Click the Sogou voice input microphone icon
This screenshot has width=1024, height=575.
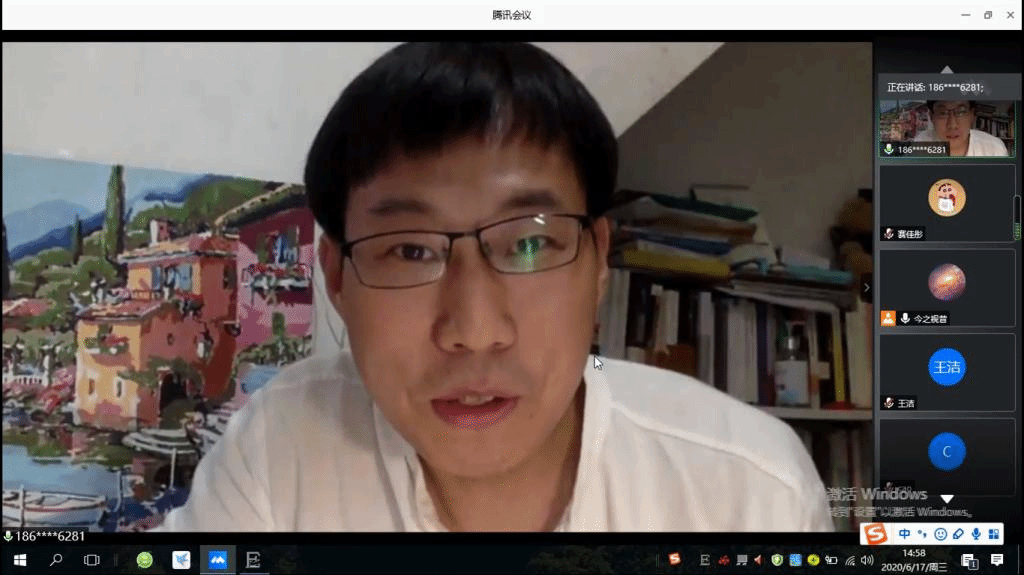click(x=976, y=534)
